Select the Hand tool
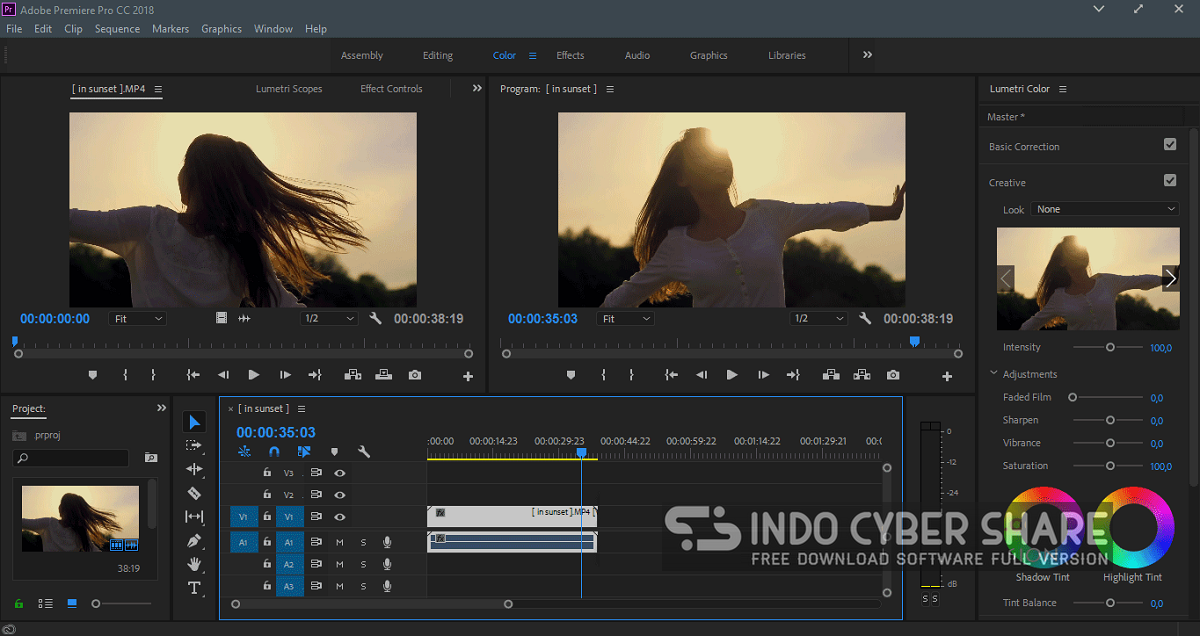 [195, 564]
